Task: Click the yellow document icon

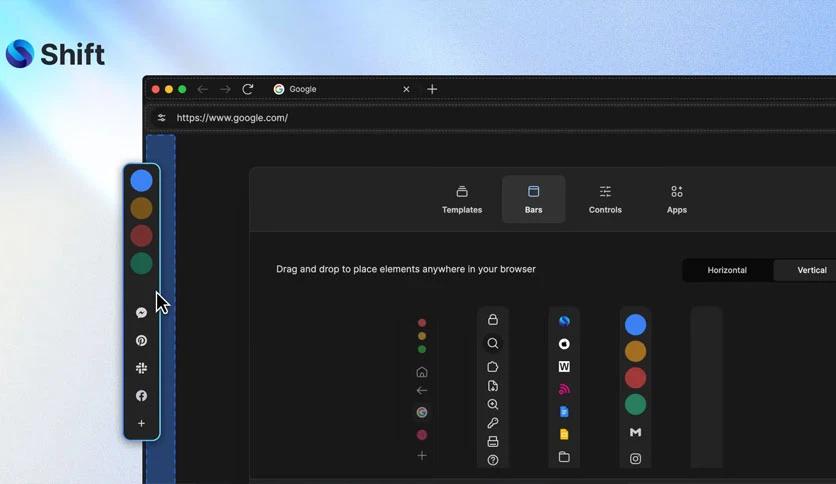Action: click(564, 434)
